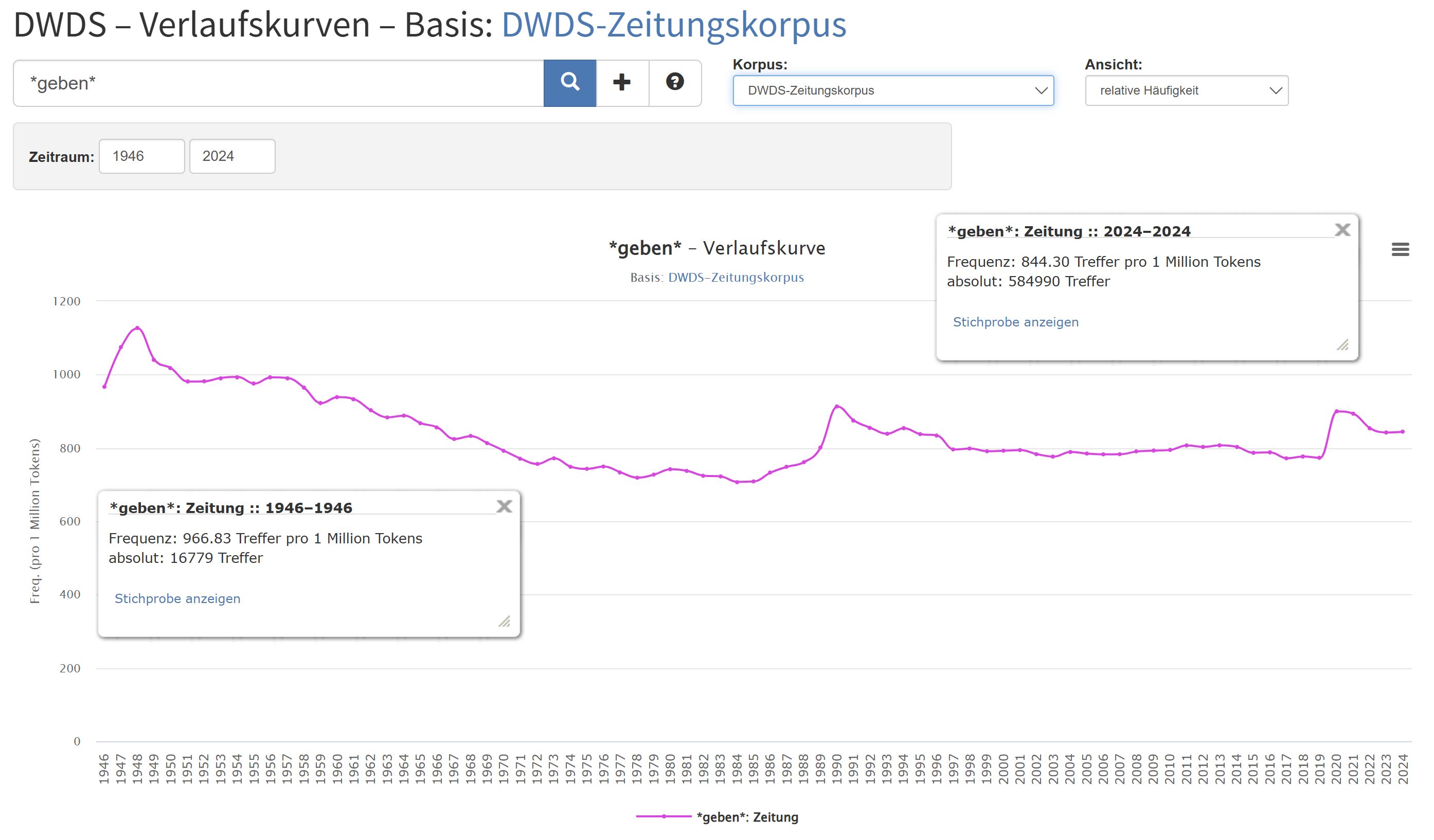Toggle the *geben*: Zeitung legend series
Image resolution: width=1434 pixels, height=840 pixels.
click(746, 817)
